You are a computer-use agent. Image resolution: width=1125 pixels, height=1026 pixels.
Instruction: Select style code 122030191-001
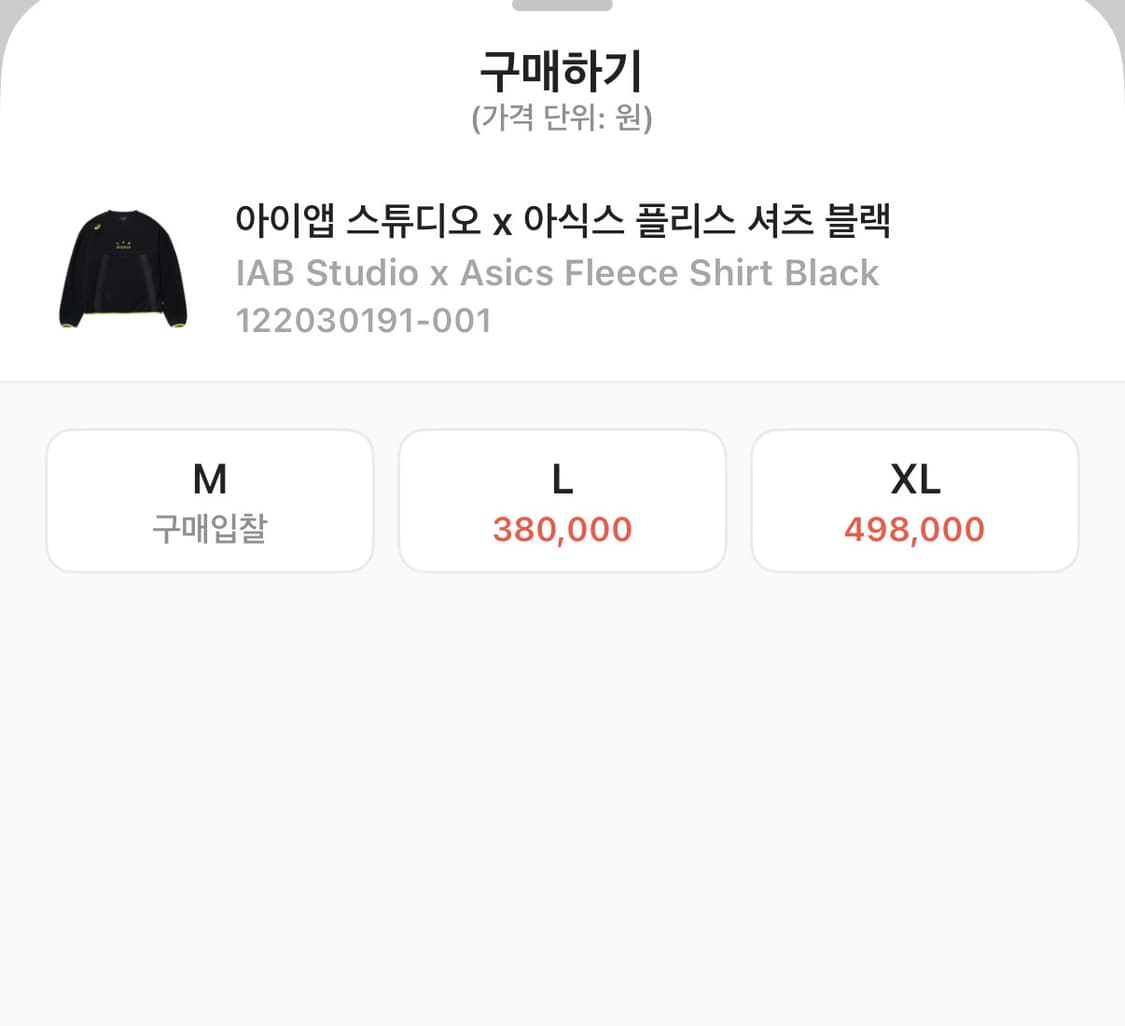(x=364, y=321)
